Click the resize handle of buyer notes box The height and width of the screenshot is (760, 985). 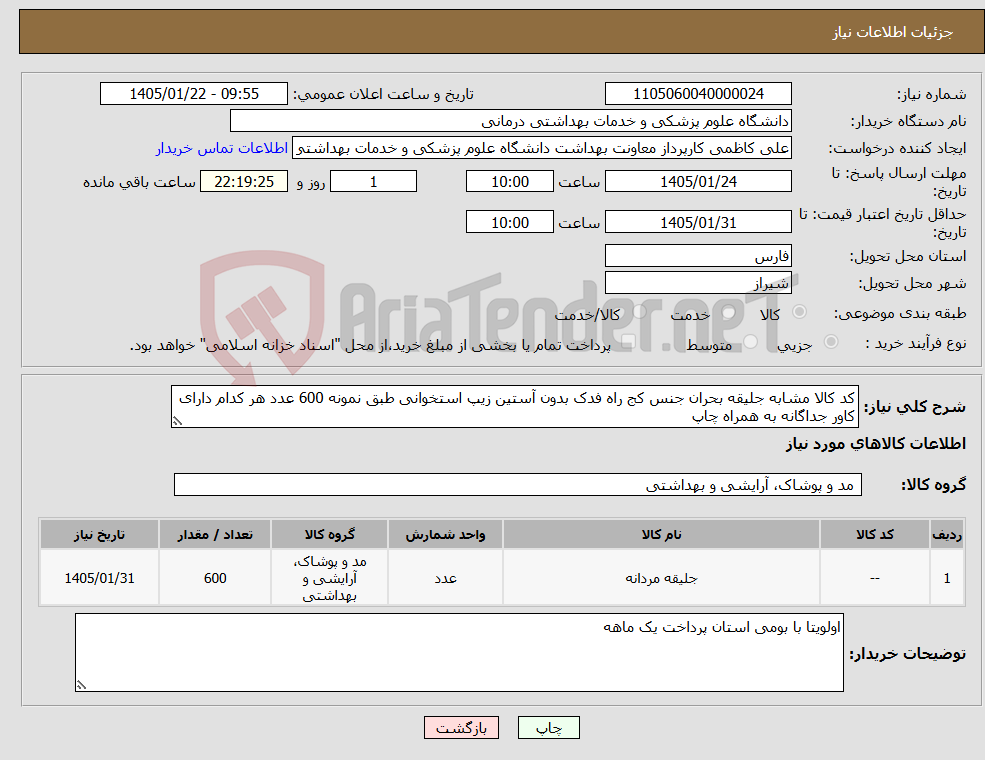81,685
